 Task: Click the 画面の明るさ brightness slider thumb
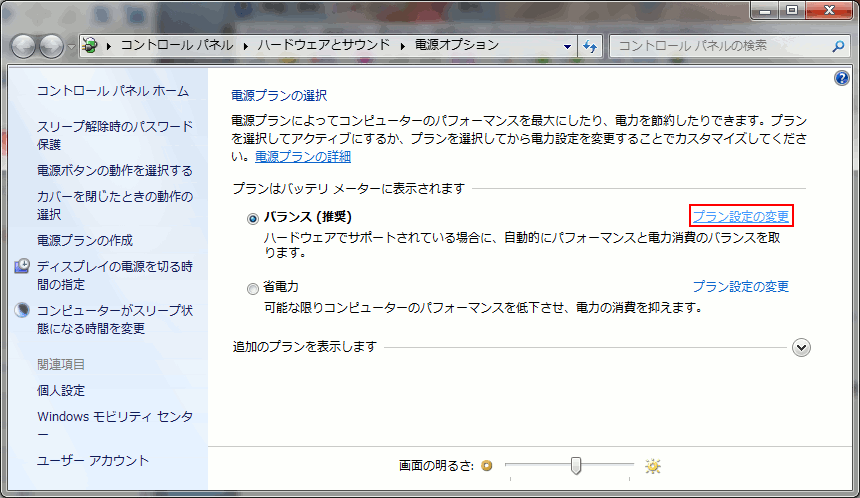(576, 465)
